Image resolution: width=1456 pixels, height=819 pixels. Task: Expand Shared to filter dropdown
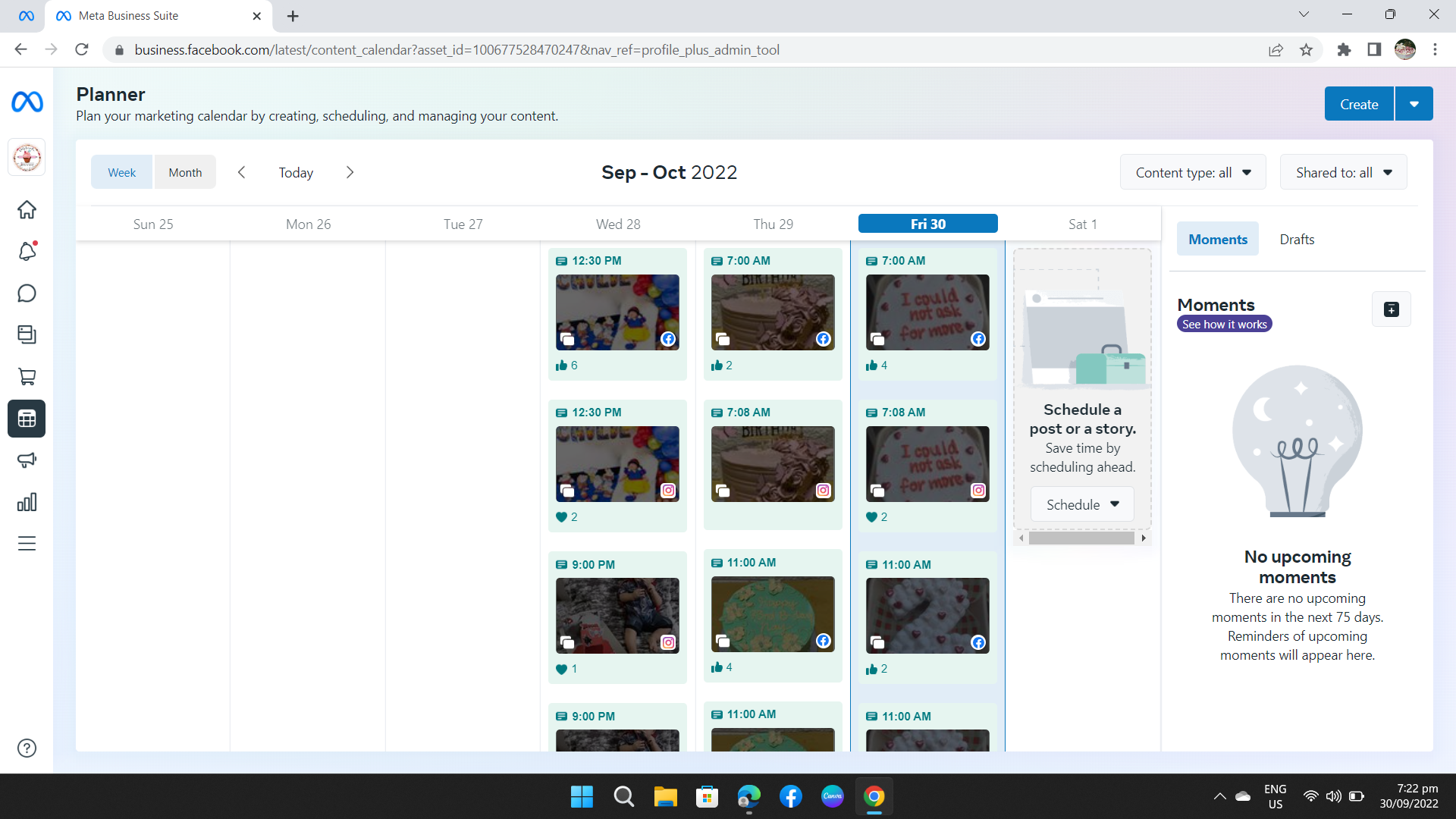coord(1343,173)
